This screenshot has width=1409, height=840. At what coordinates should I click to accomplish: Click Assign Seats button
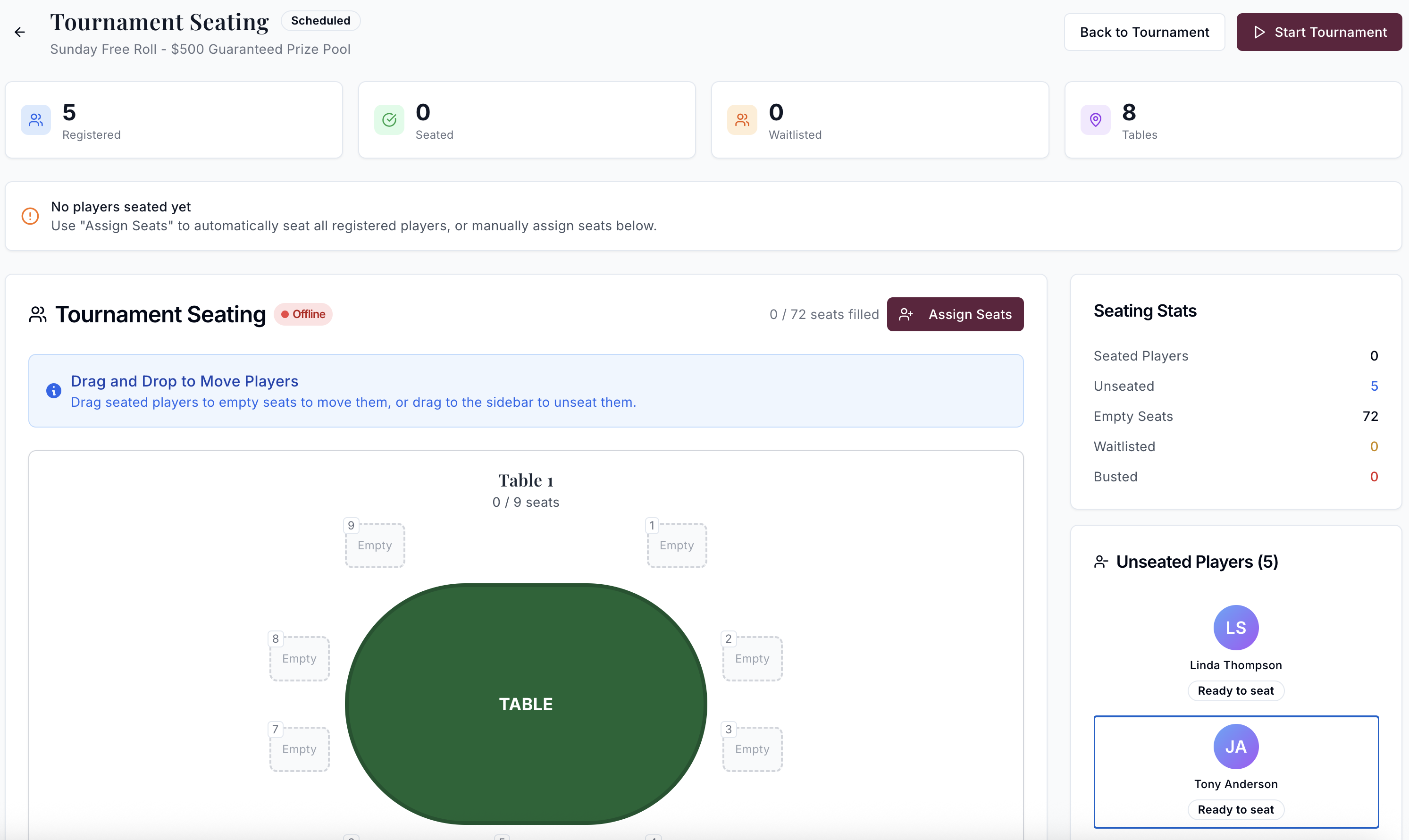[x=955, y=314]
